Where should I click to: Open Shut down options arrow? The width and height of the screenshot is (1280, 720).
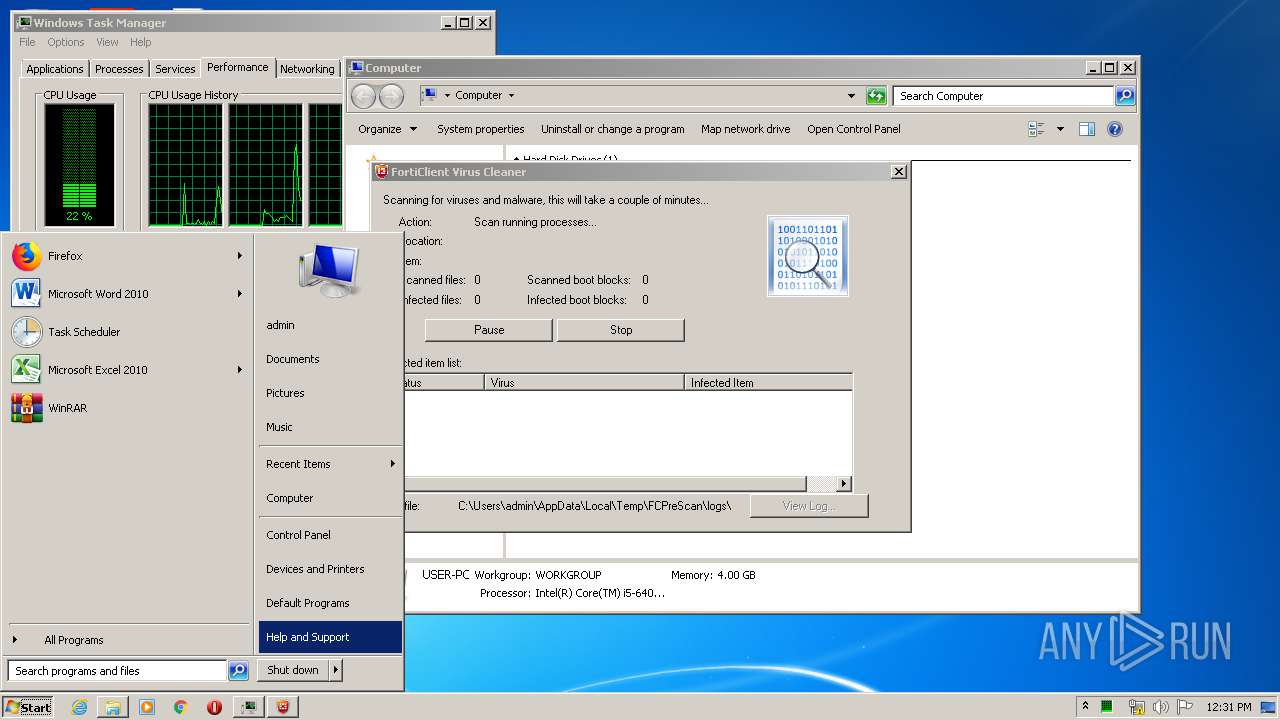coord(335,670)
